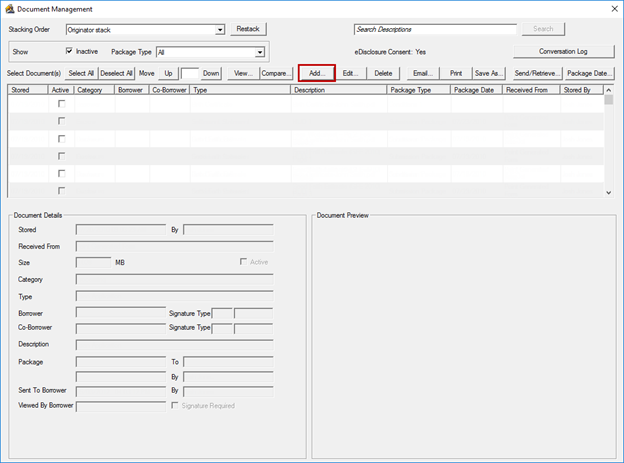
Task: Sort by the Borrower column header
Action: (132, 90)
